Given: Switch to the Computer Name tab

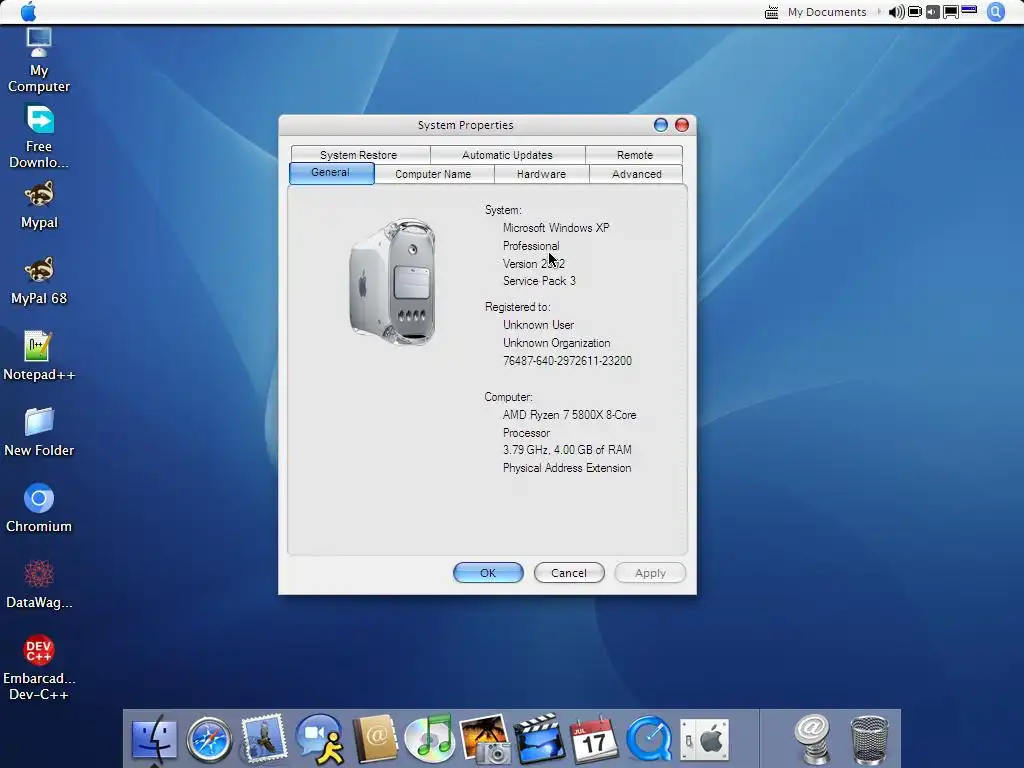Looking at the screenshot, I should 434,174.
